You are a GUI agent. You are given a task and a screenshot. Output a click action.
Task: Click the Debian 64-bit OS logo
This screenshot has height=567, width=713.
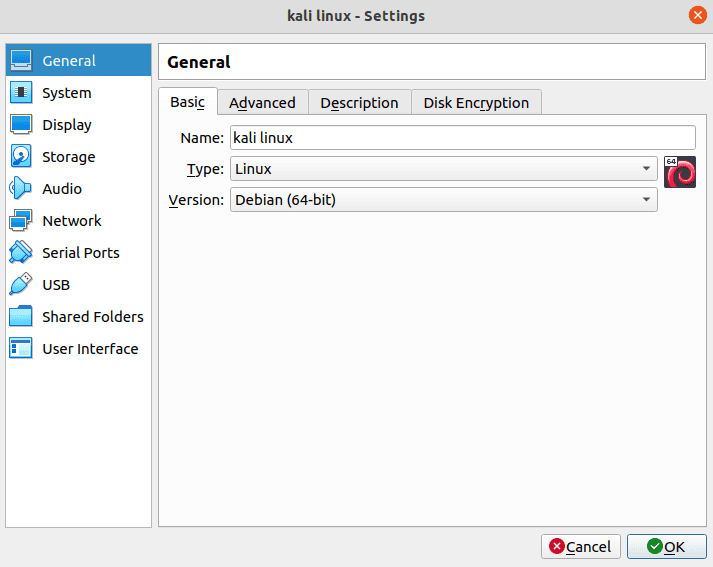679,172
